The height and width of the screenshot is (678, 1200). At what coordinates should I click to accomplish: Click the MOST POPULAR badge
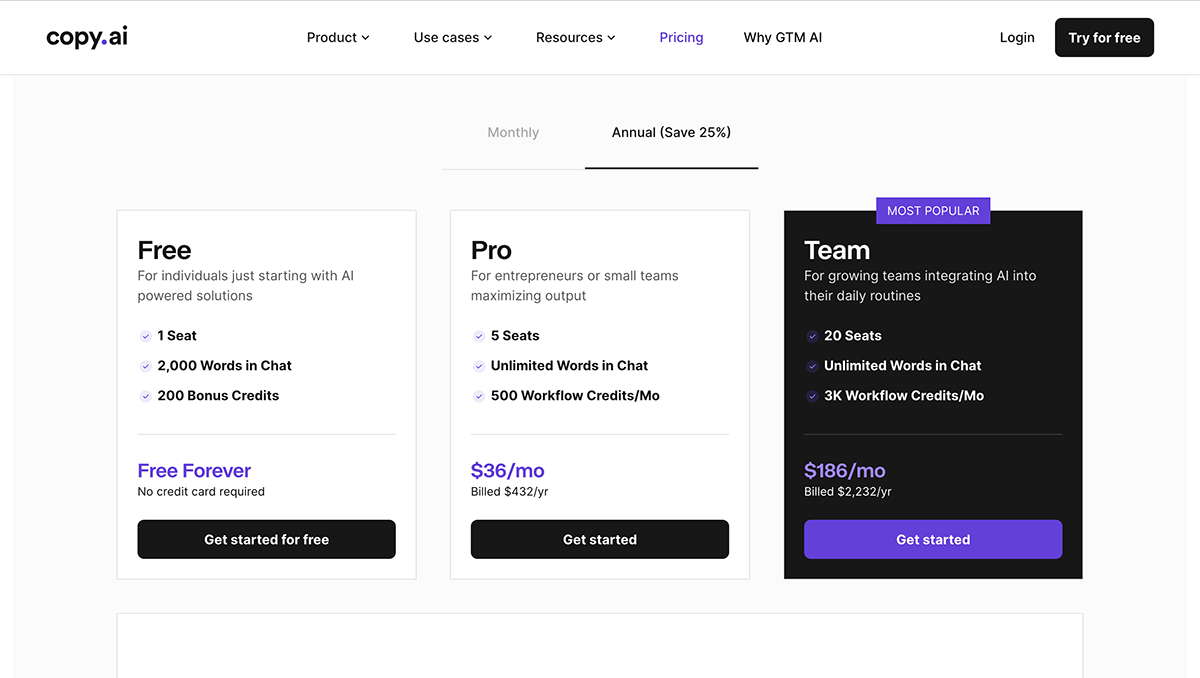coord(933,211)
